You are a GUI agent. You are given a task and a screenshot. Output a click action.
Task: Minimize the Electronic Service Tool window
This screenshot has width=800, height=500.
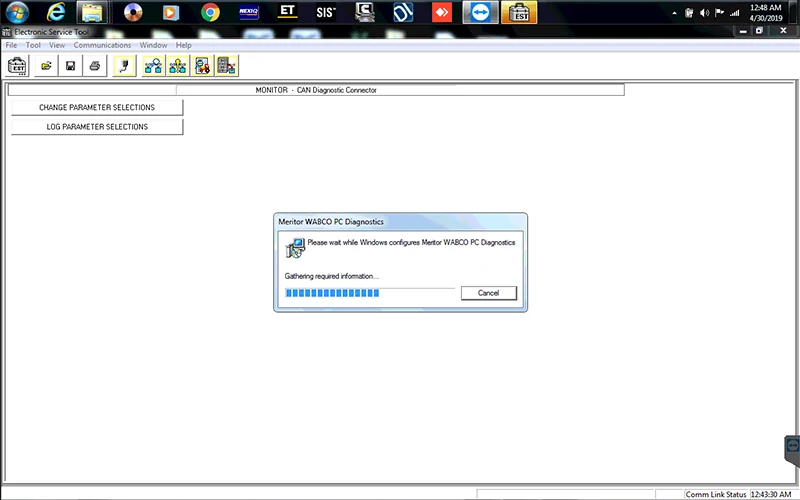743,31
